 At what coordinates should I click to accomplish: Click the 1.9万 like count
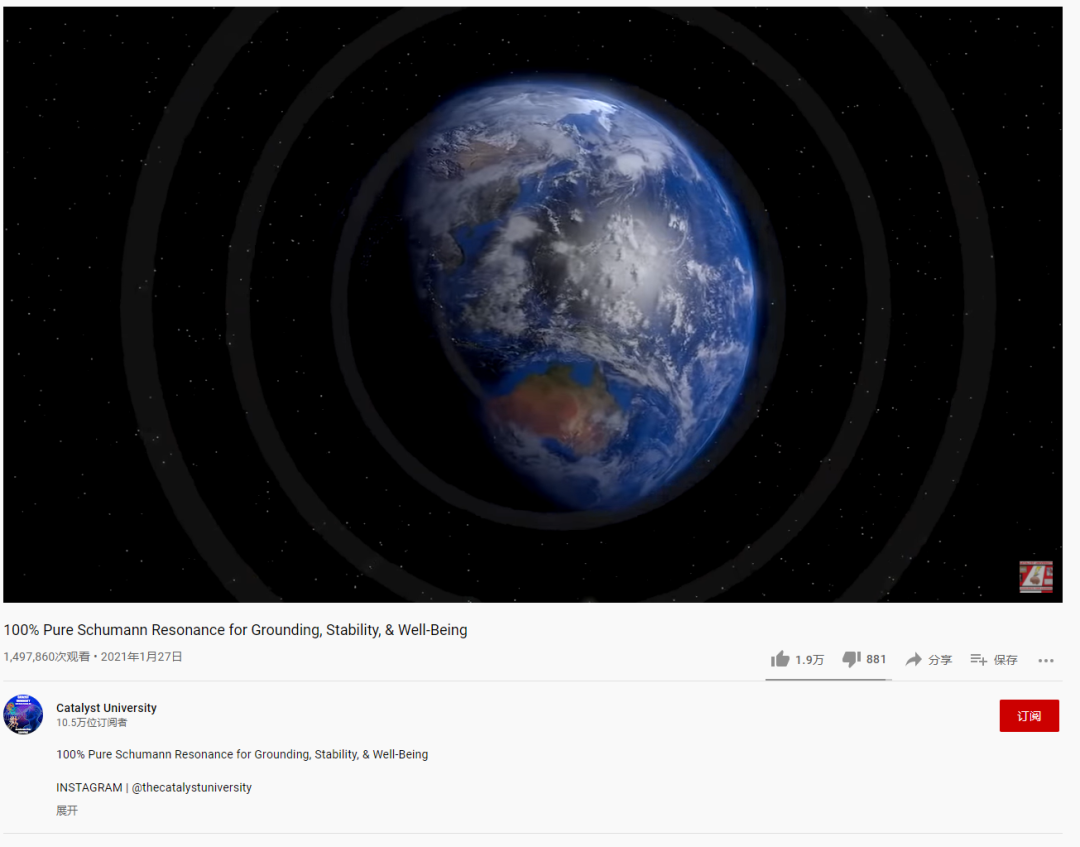[x=809, y=660]
